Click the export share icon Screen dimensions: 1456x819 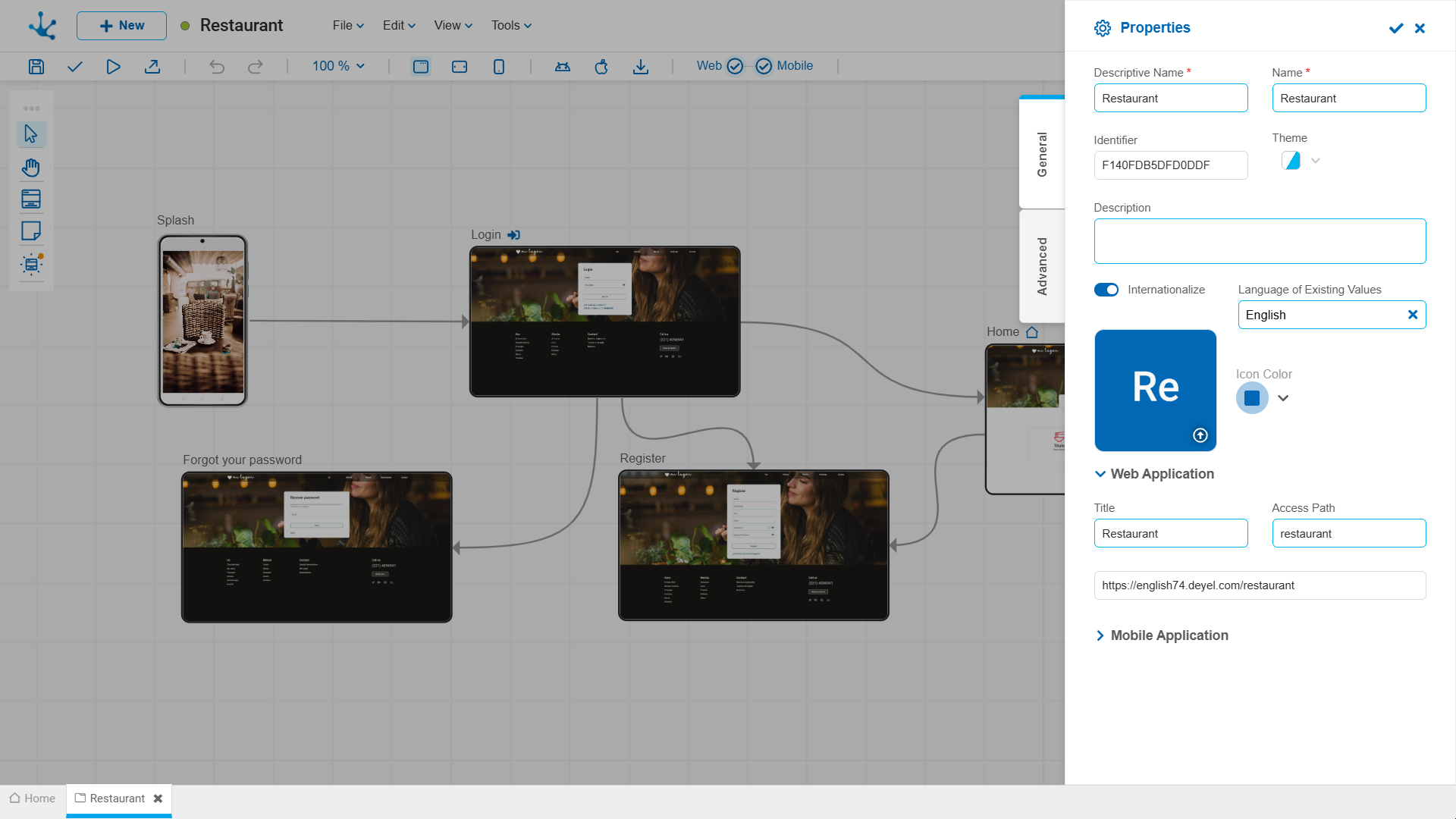tap(152, 67)
